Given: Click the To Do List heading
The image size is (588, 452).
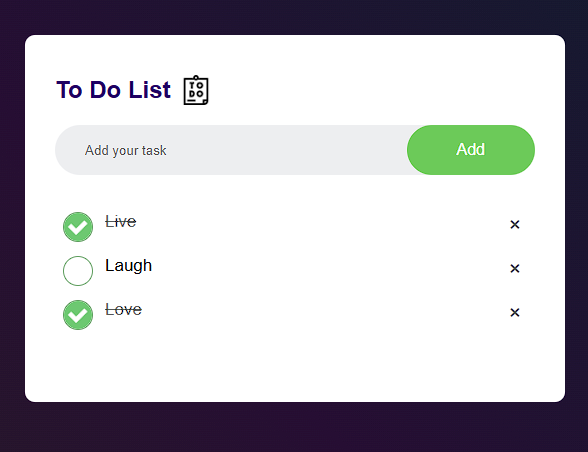Looking at the screenshot, I should (114, 90).
